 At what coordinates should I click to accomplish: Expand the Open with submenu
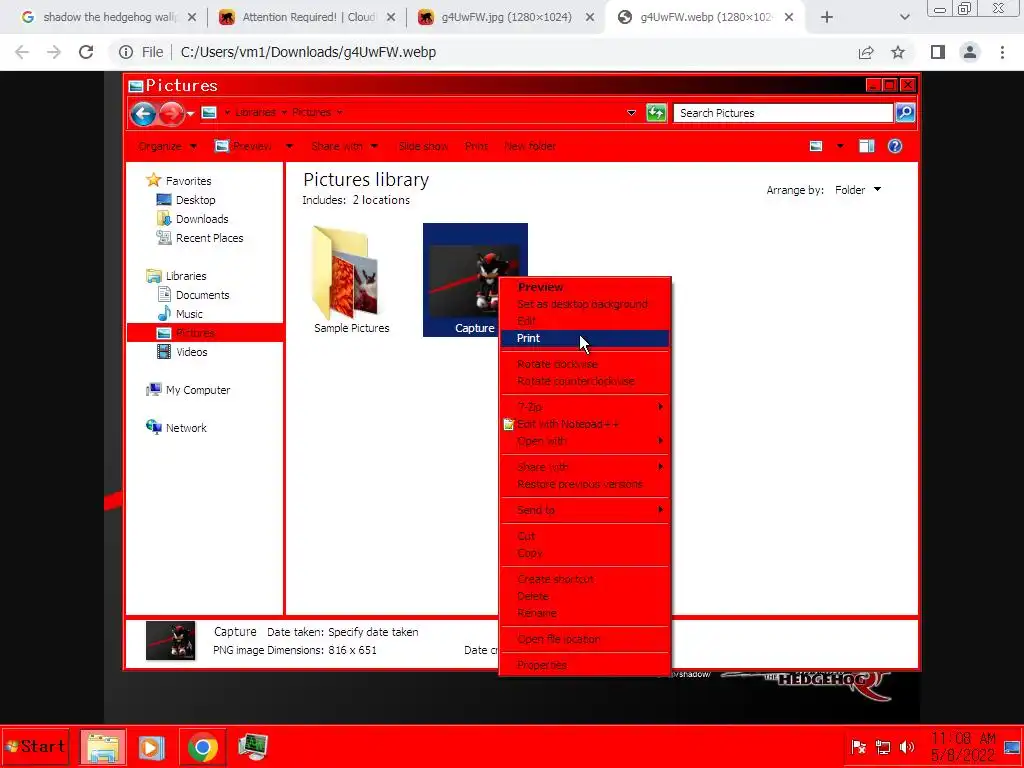tap(584, 441)
